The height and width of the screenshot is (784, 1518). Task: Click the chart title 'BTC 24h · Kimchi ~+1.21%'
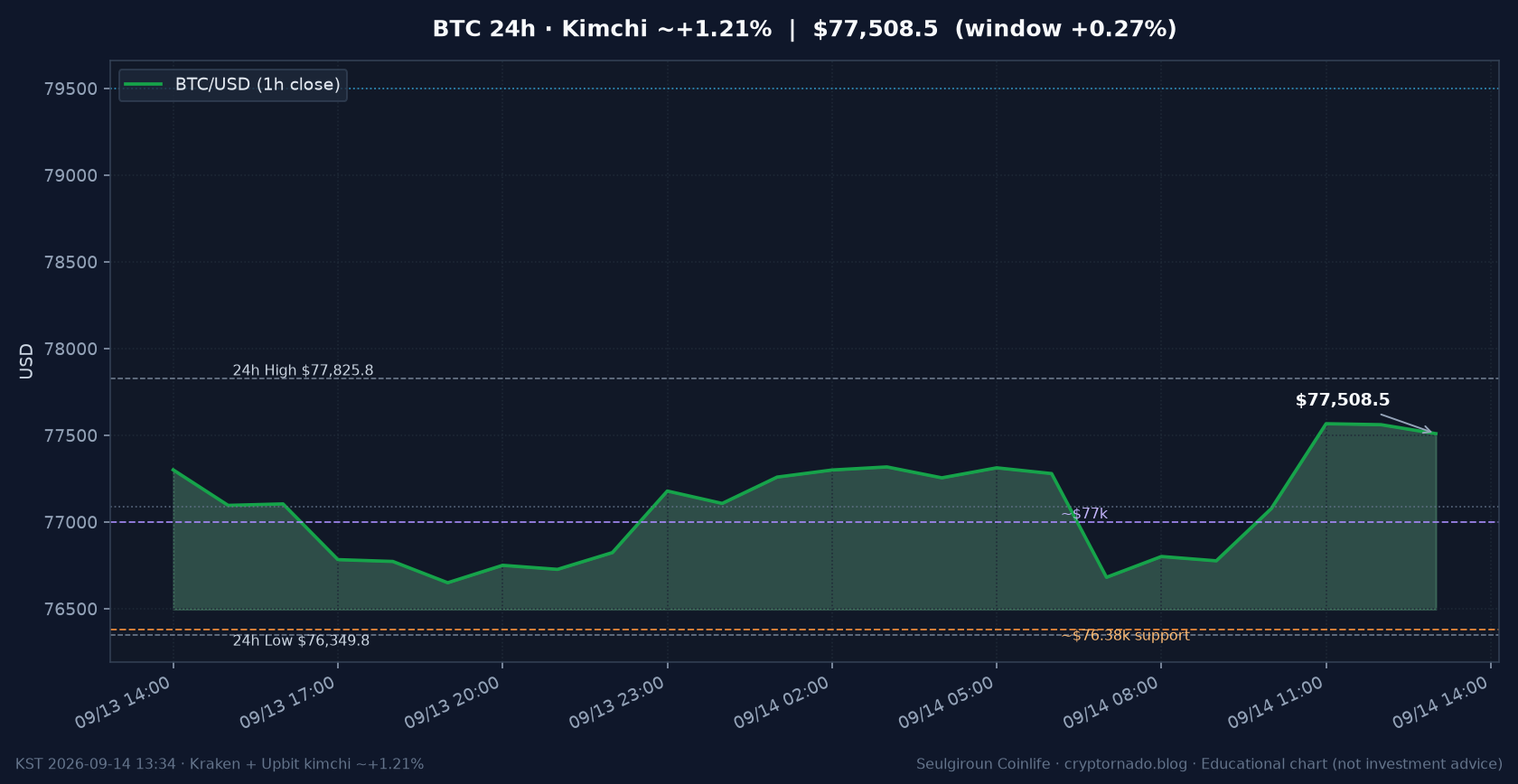602,29
